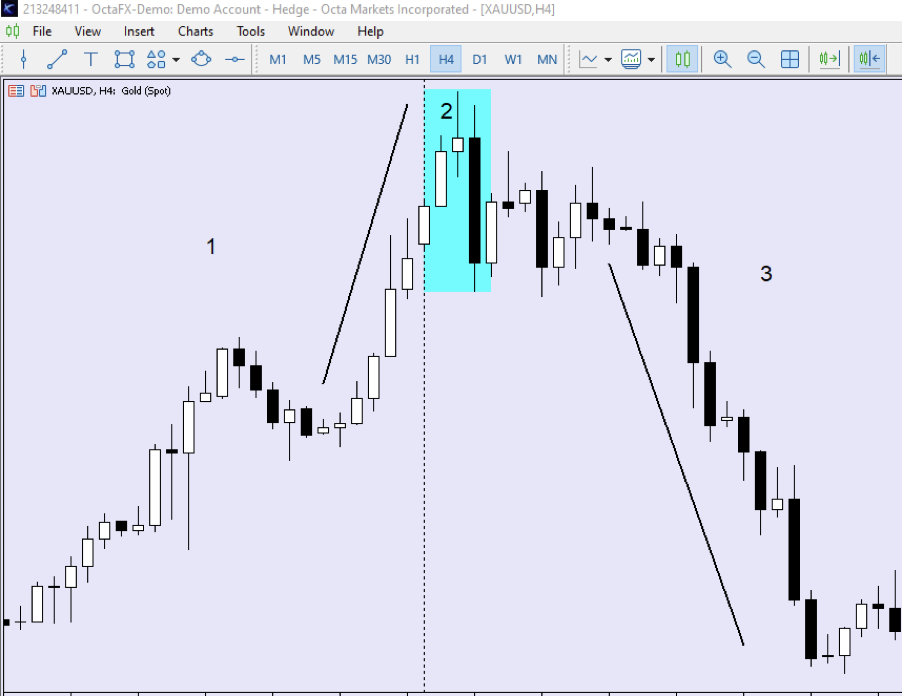
Task: Open the Charts menu
Action: (196, 32)
